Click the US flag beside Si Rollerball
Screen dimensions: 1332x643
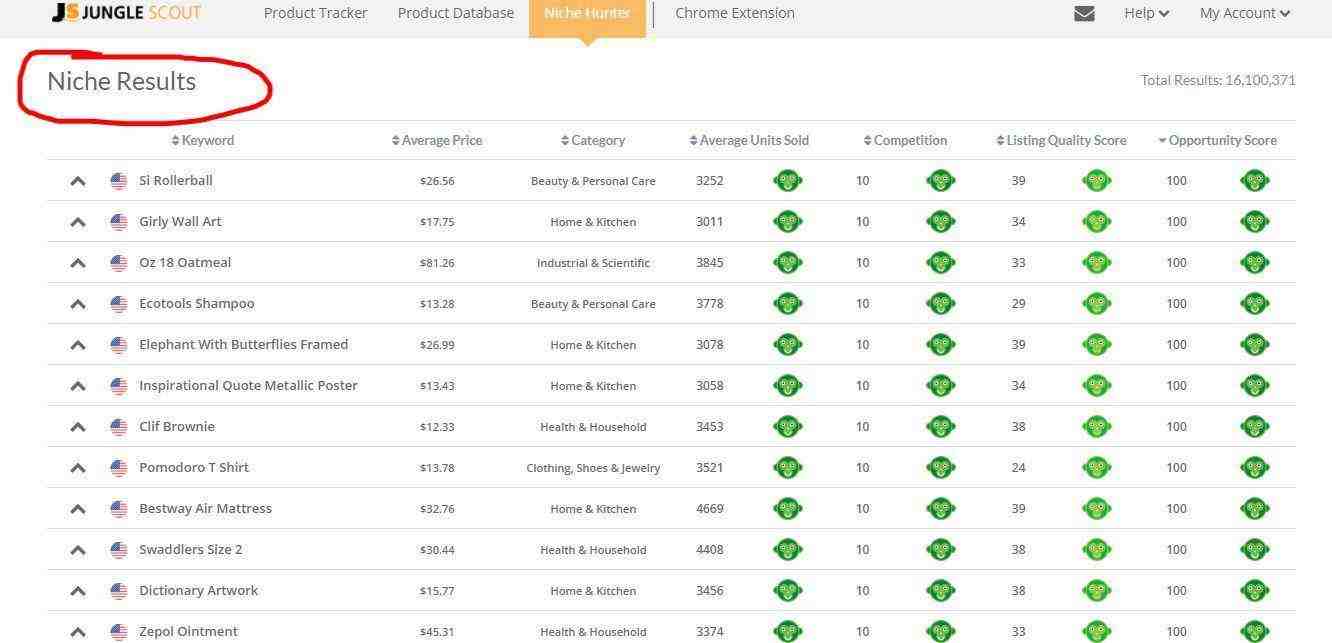119,181
